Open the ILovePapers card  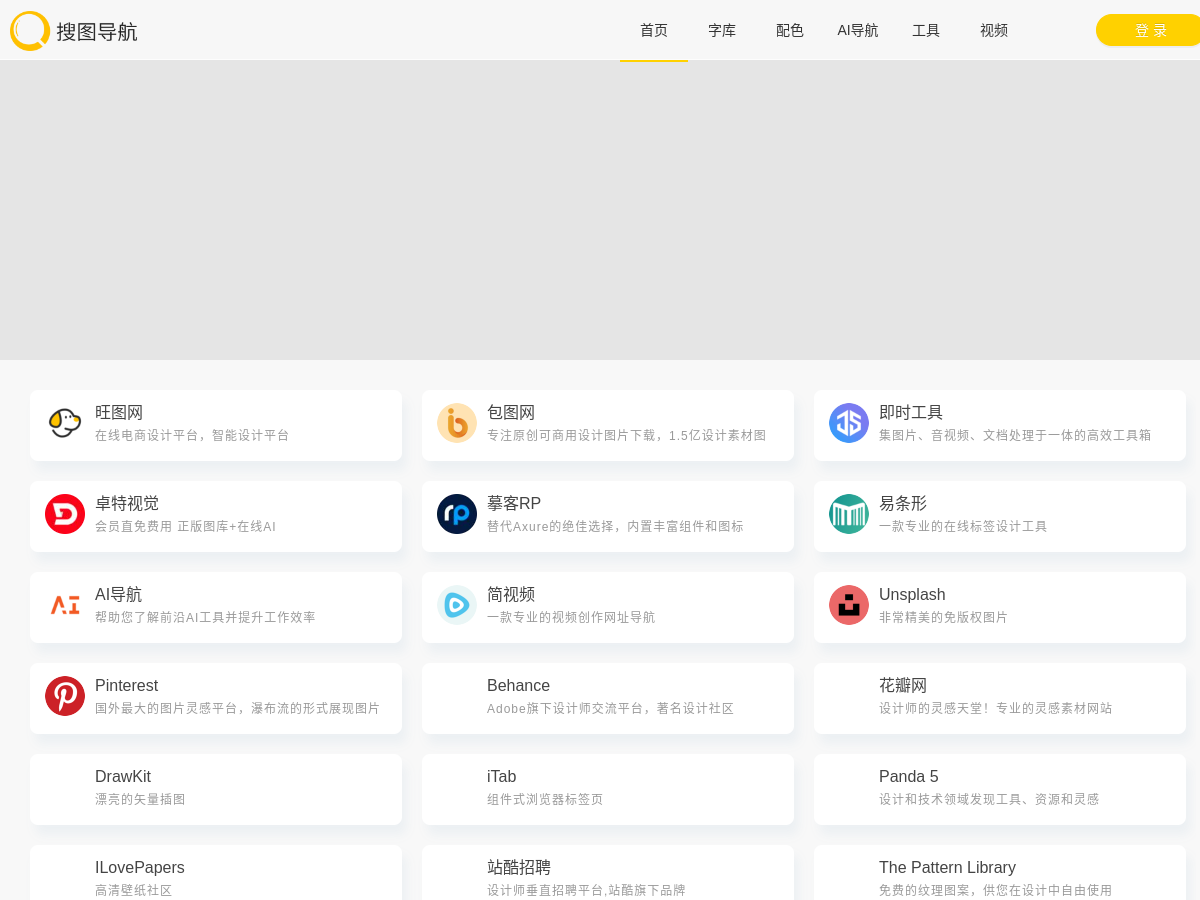tap(216, 873)
